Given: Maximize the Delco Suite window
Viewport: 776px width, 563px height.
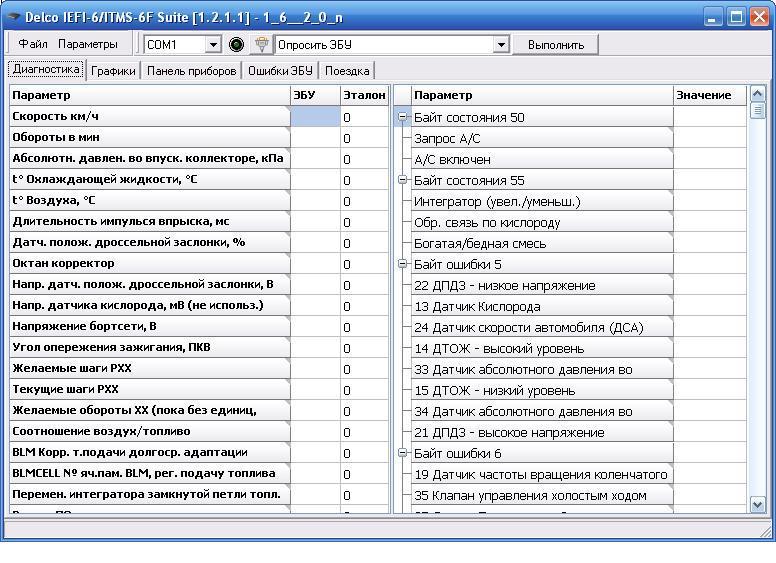Looking at the screenshot, I should point(736,17).
